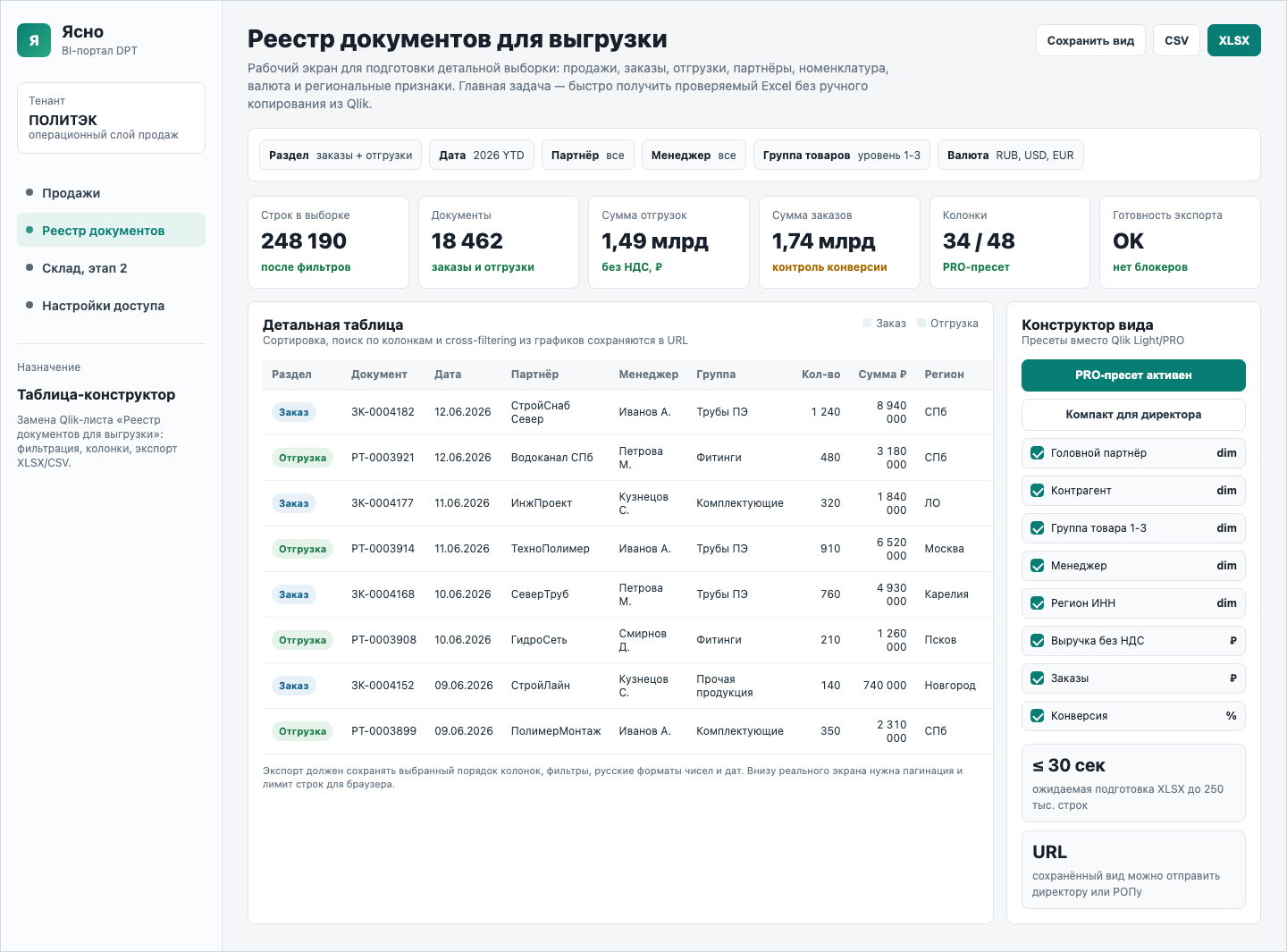Open the Продажи section
Image resolution: width=1287 pixels, height=952 pixels.
pyautogui.click(x=111, y=193)
